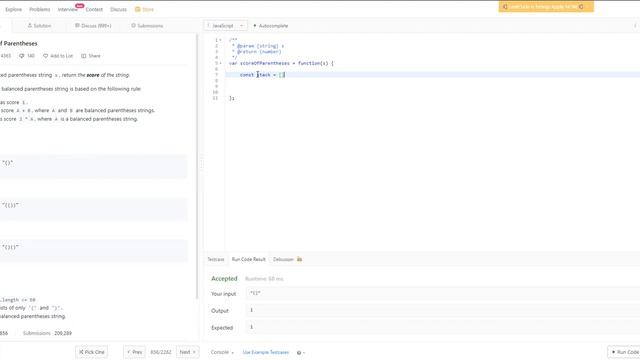Click the example input "()()" block
The height and width of the screenshot is (360, 640).
(x=93, y=251)
